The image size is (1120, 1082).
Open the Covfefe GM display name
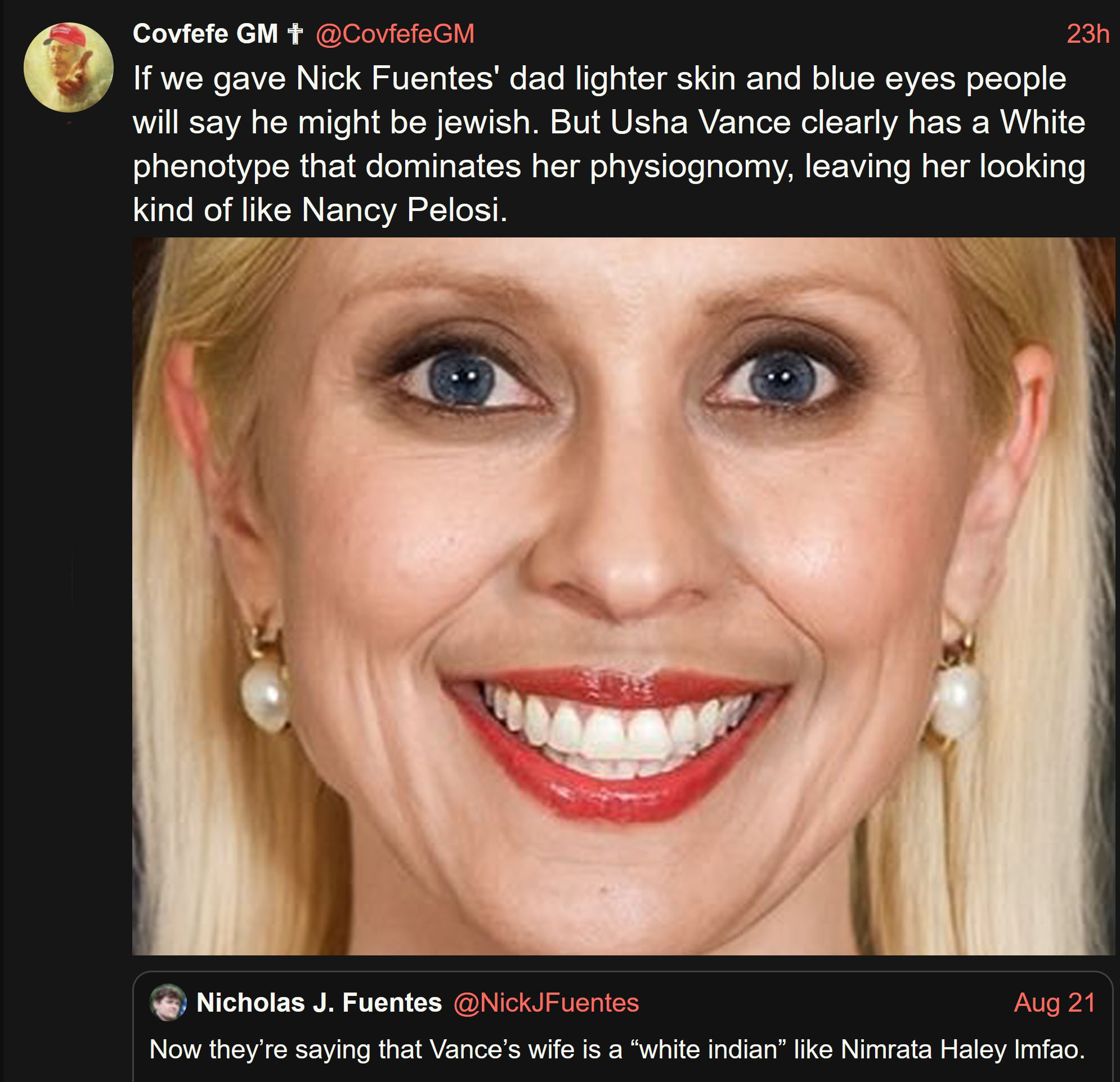[205, 34]
